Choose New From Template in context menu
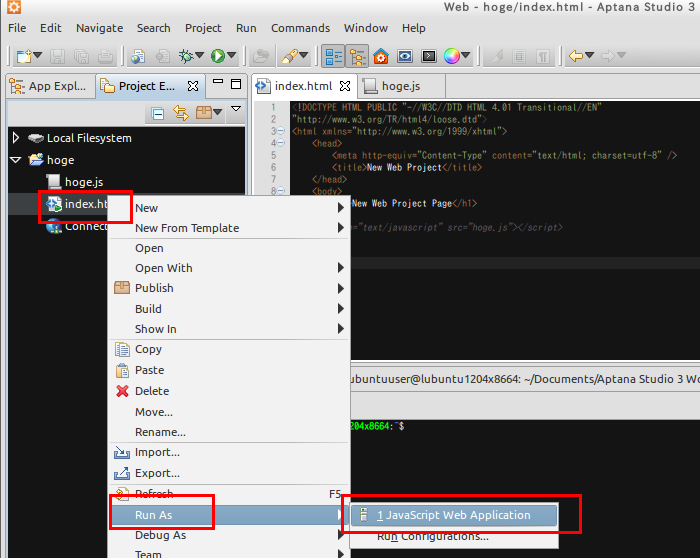The width and height of the screenshot is (700, 558). 229,228
